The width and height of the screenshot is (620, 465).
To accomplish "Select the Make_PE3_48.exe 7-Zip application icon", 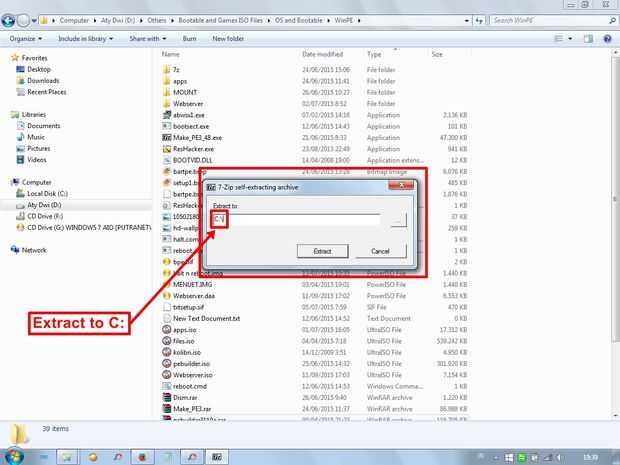I will pyautogui.click(x=166, y=138).
